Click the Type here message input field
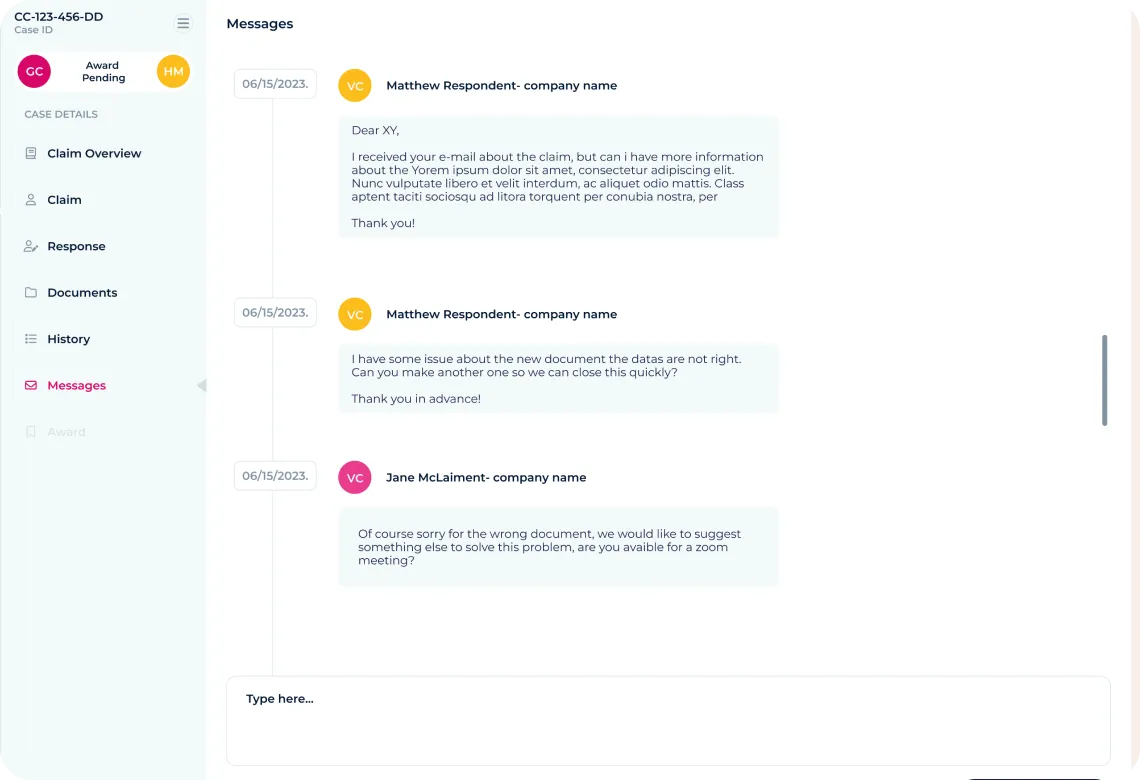 coord(668,720)
